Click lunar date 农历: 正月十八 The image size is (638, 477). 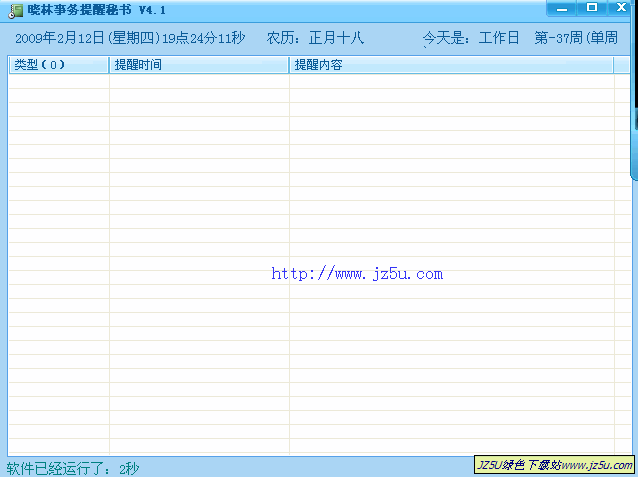(x=315, y=38)
